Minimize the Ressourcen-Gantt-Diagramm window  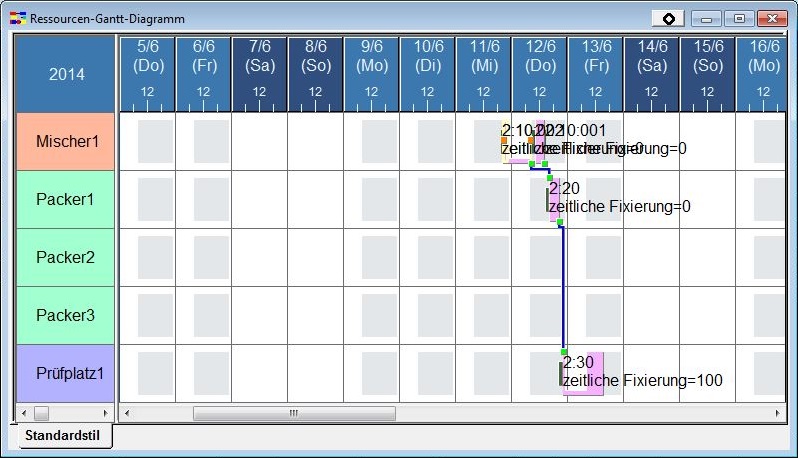(x=706, y=19)
